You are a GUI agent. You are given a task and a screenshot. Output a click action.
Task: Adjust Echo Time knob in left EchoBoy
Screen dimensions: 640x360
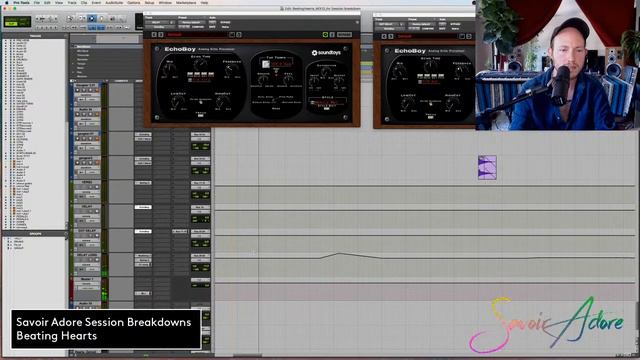click(x=200, y=64)
